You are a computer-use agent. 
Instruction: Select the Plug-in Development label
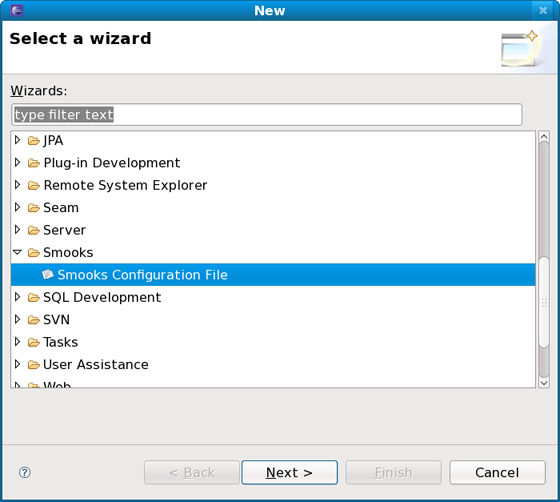tap(111, 163)
